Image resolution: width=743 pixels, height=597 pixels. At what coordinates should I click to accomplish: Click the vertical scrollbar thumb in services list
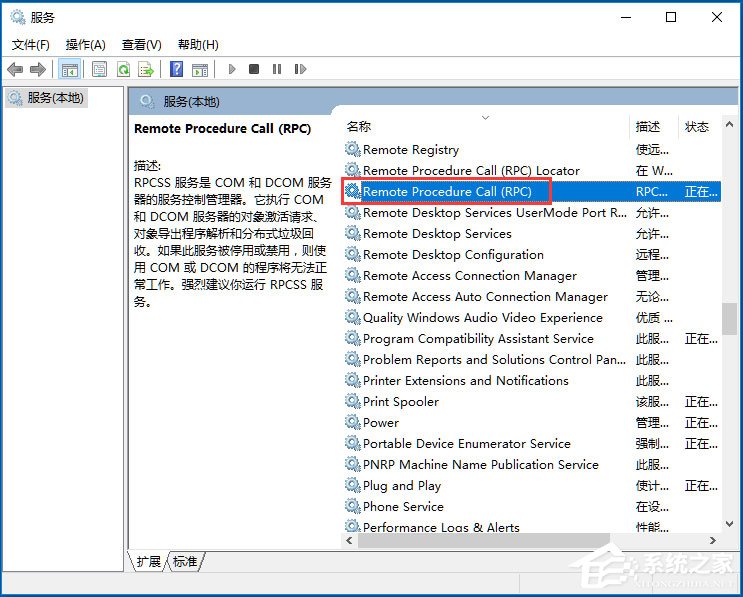click(729, 318)
